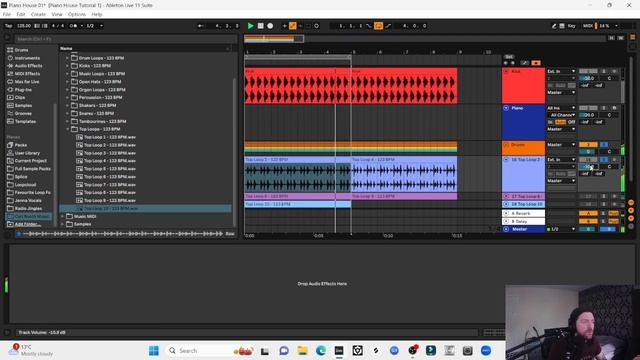Open the View menu

57,14
